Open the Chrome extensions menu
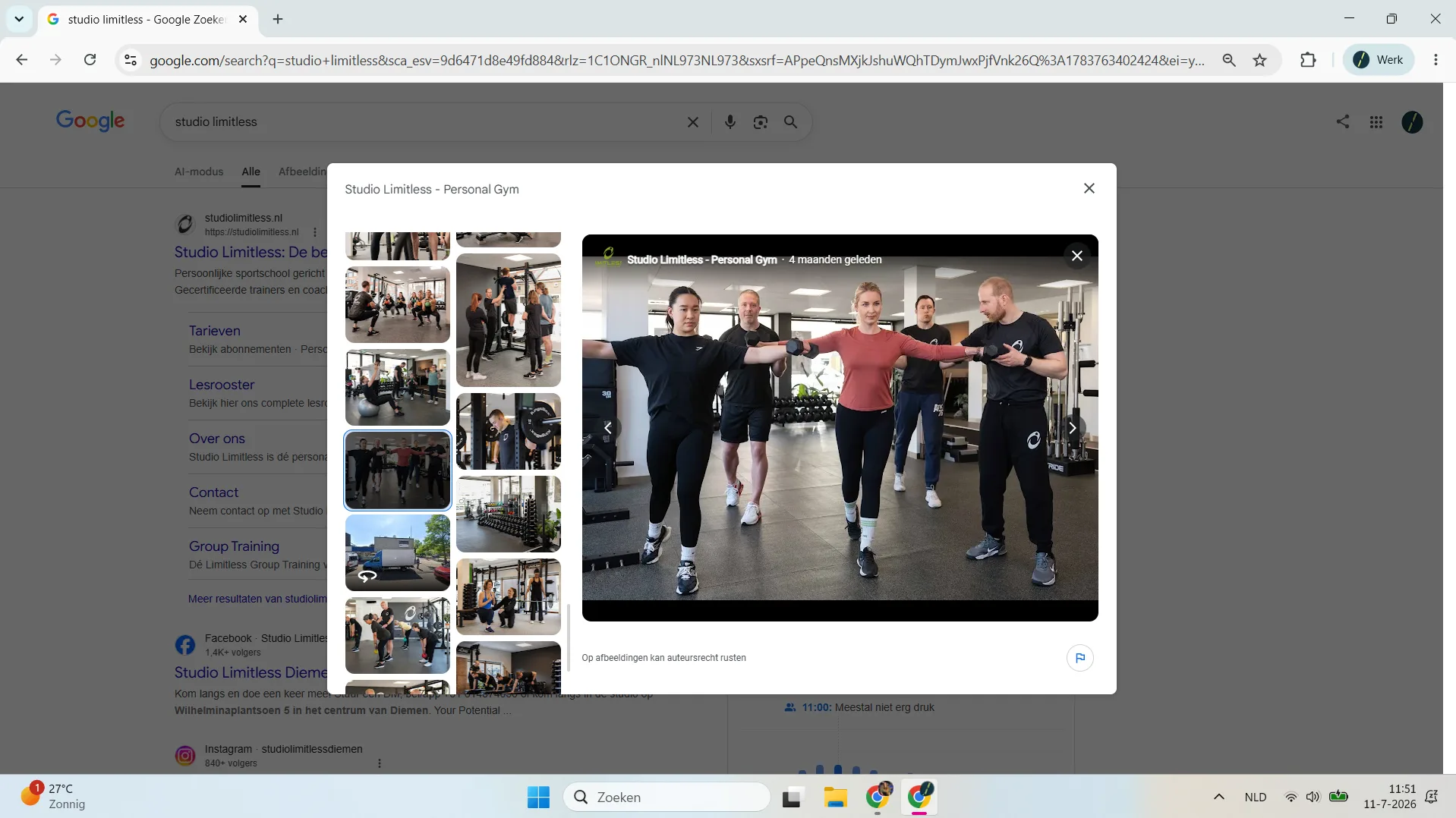The width and height of the screenshot is (1456, 818). 1308,60
